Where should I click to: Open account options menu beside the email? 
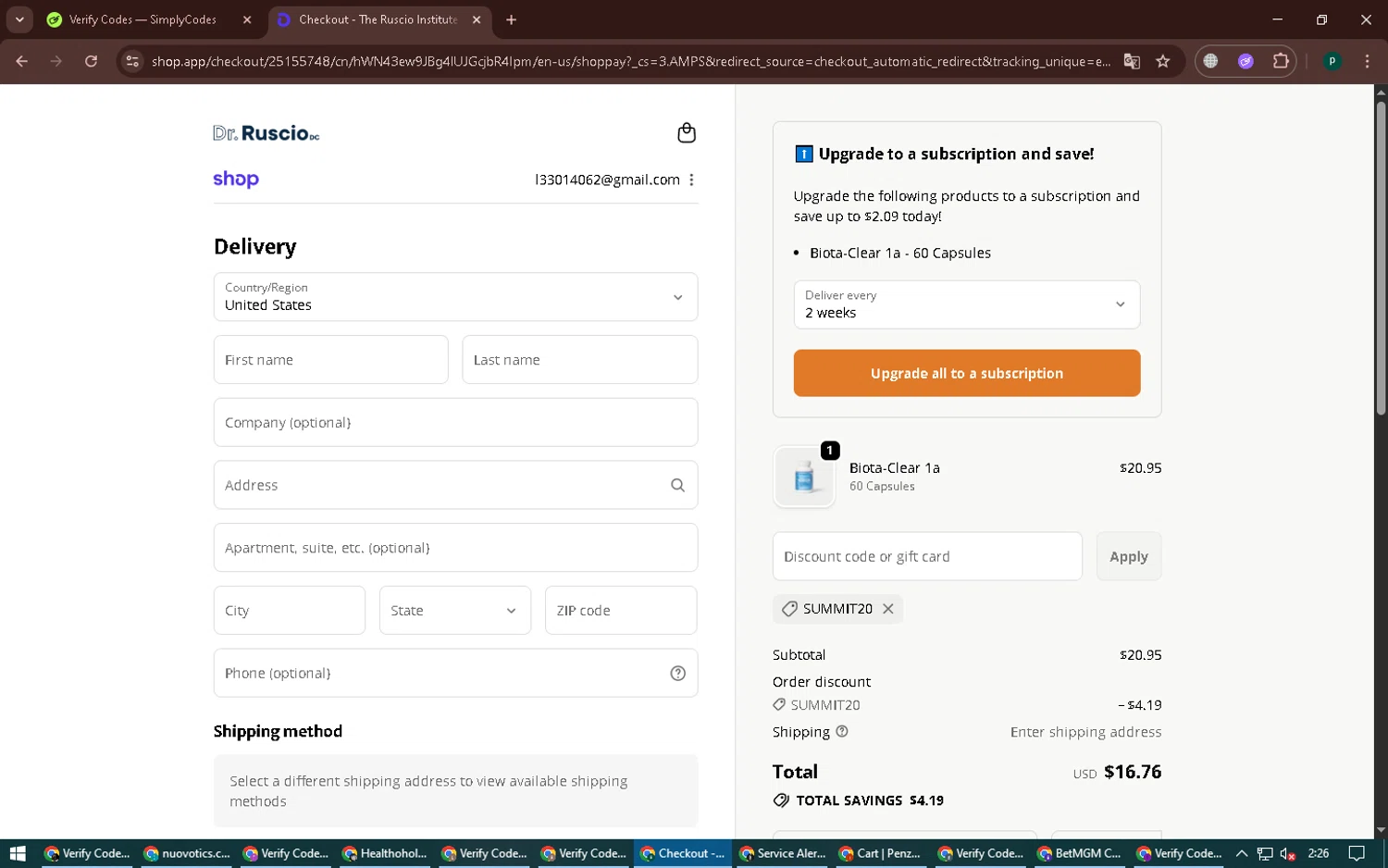click(691, 180)
